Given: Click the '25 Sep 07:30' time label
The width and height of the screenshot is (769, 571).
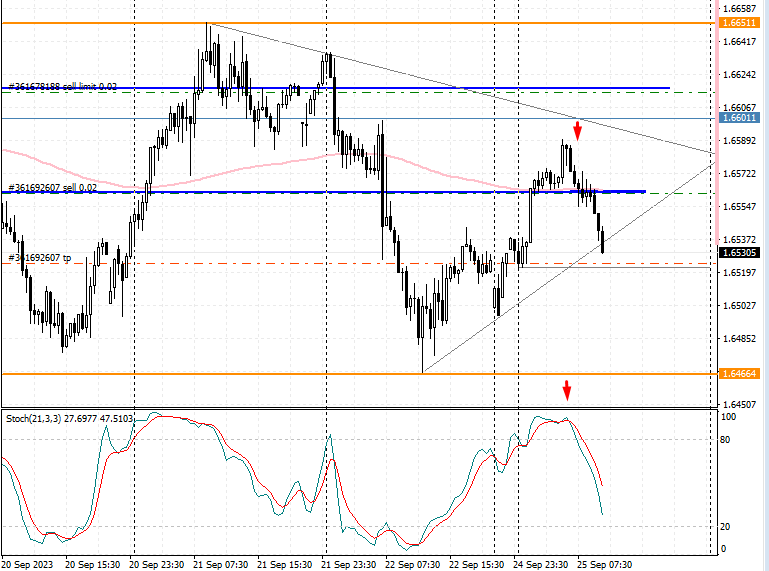Looking at the screenshot, I should [605, 565].
